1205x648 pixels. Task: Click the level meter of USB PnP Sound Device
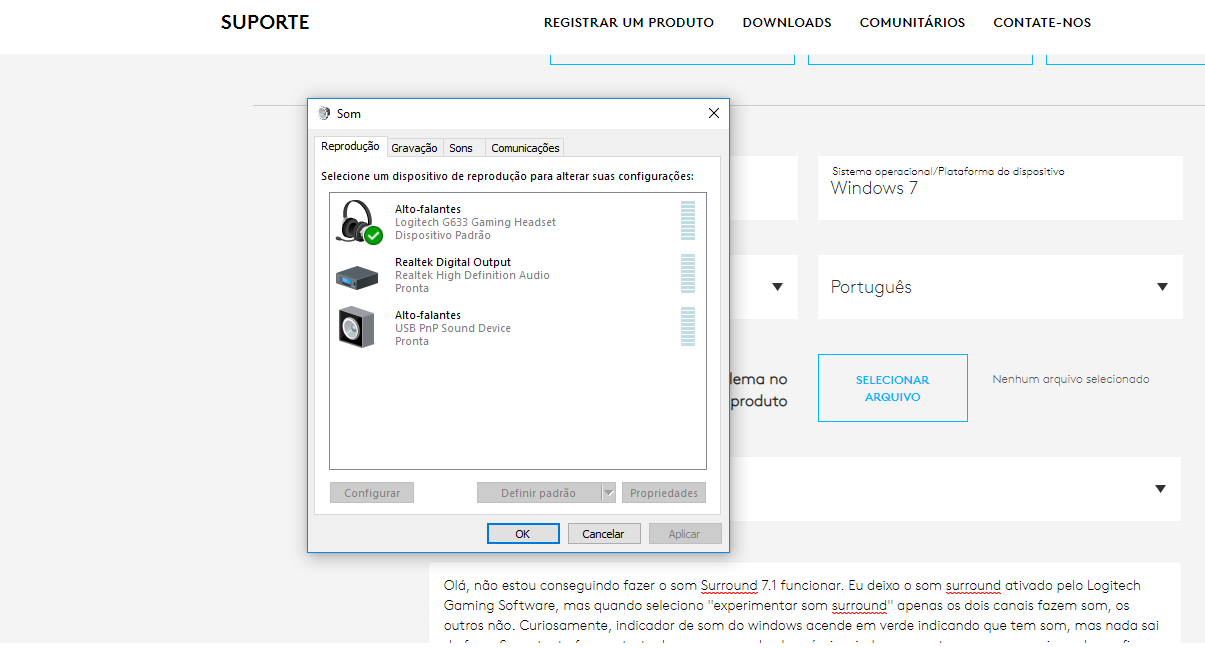pyautogui.click(x=688, y=326)
